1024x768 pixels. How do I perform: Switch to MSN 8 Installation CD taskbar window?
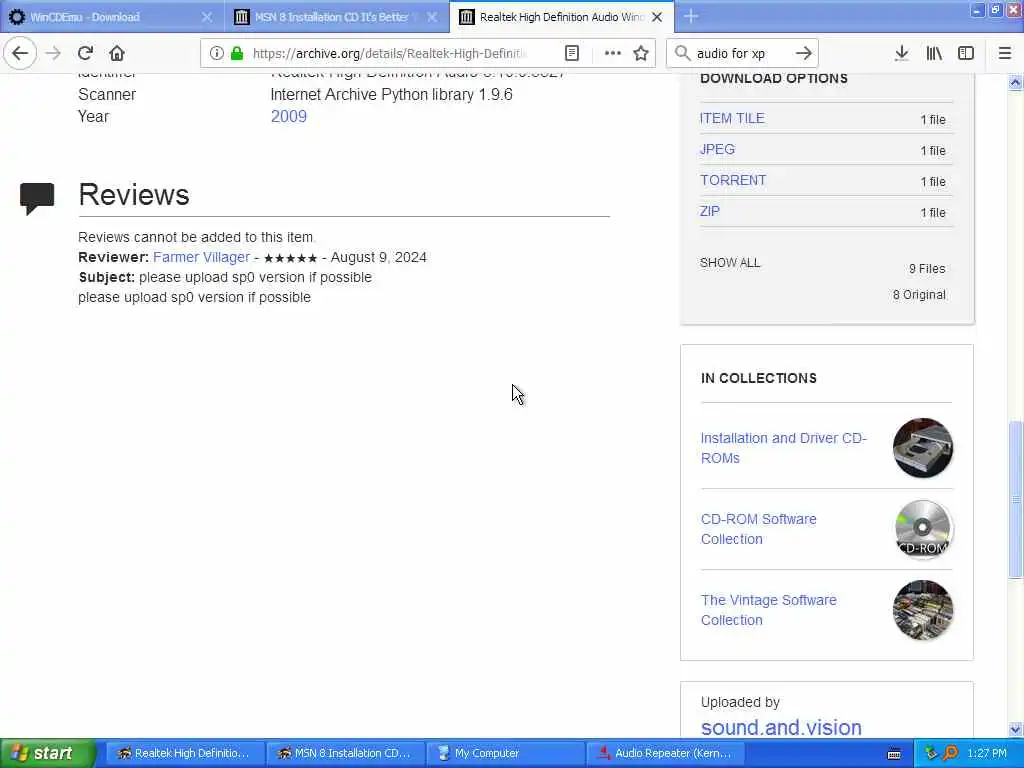tap(345, 753)
